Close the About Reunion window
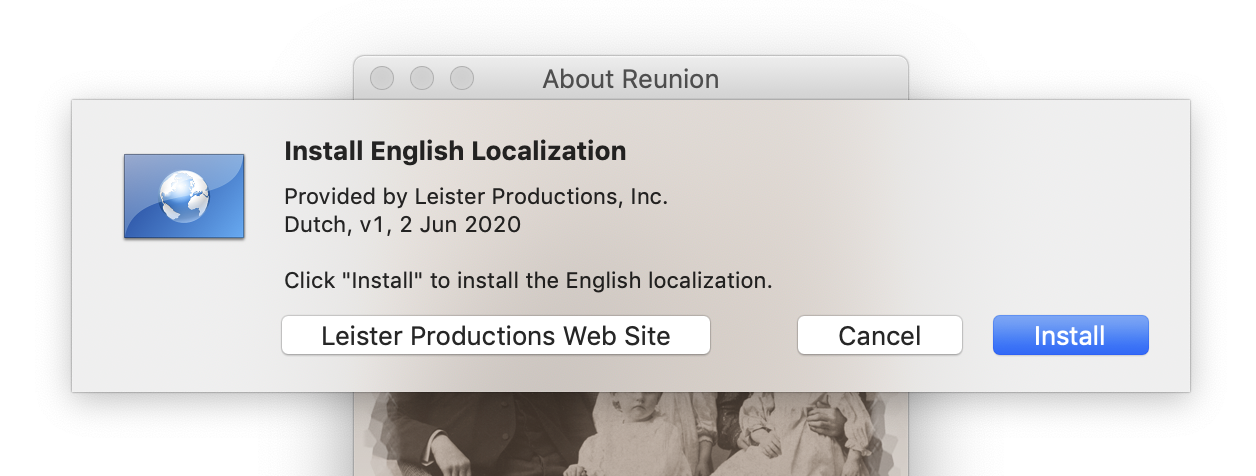Viewport: 1256px width, 476px height. [382, 78]
